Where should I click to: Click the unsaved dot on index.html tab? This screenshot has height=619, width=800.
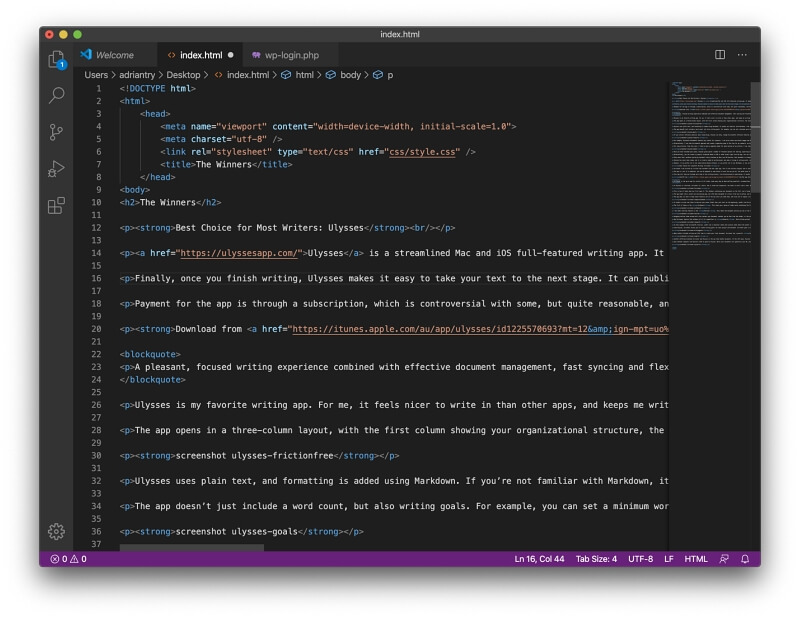click(x=231, y=55)
